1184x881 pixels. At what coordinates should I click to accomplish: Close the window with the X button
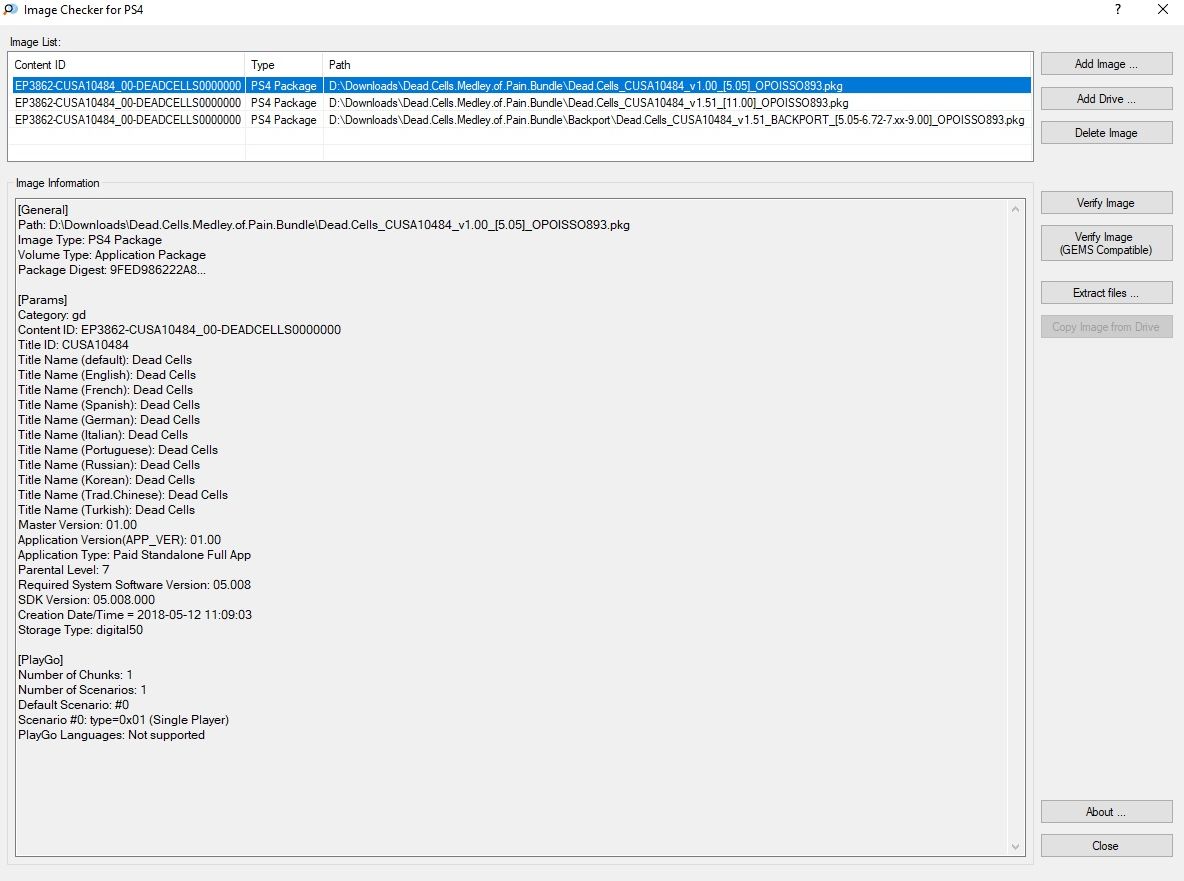[x=1163, y=10]
